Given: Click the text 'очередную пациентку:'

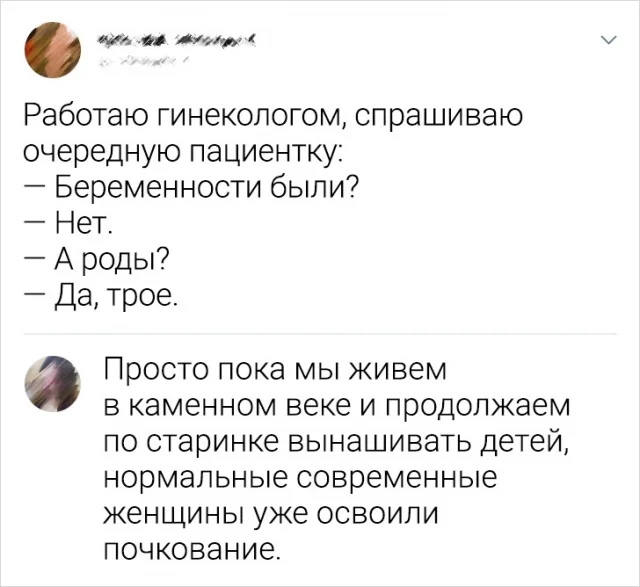Looking at the screenshot, I should (x=183, y=154).
